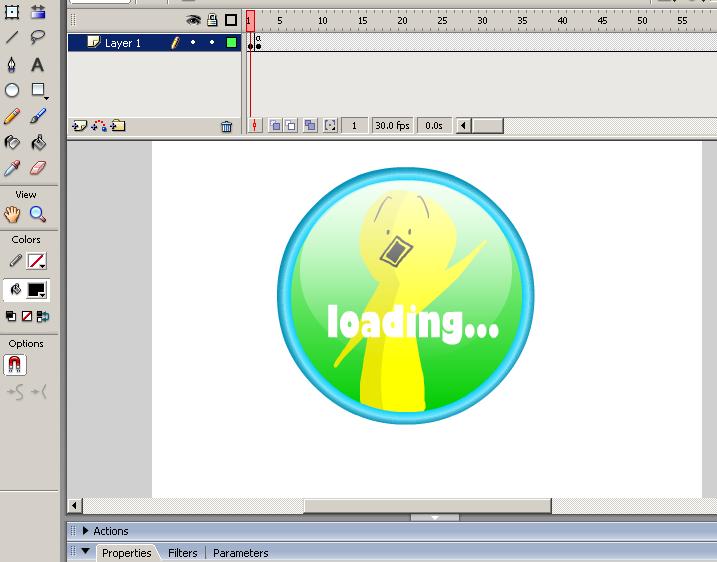
Task: Open the Rectangle tool flyout
Action: click(x=38, y=91)
